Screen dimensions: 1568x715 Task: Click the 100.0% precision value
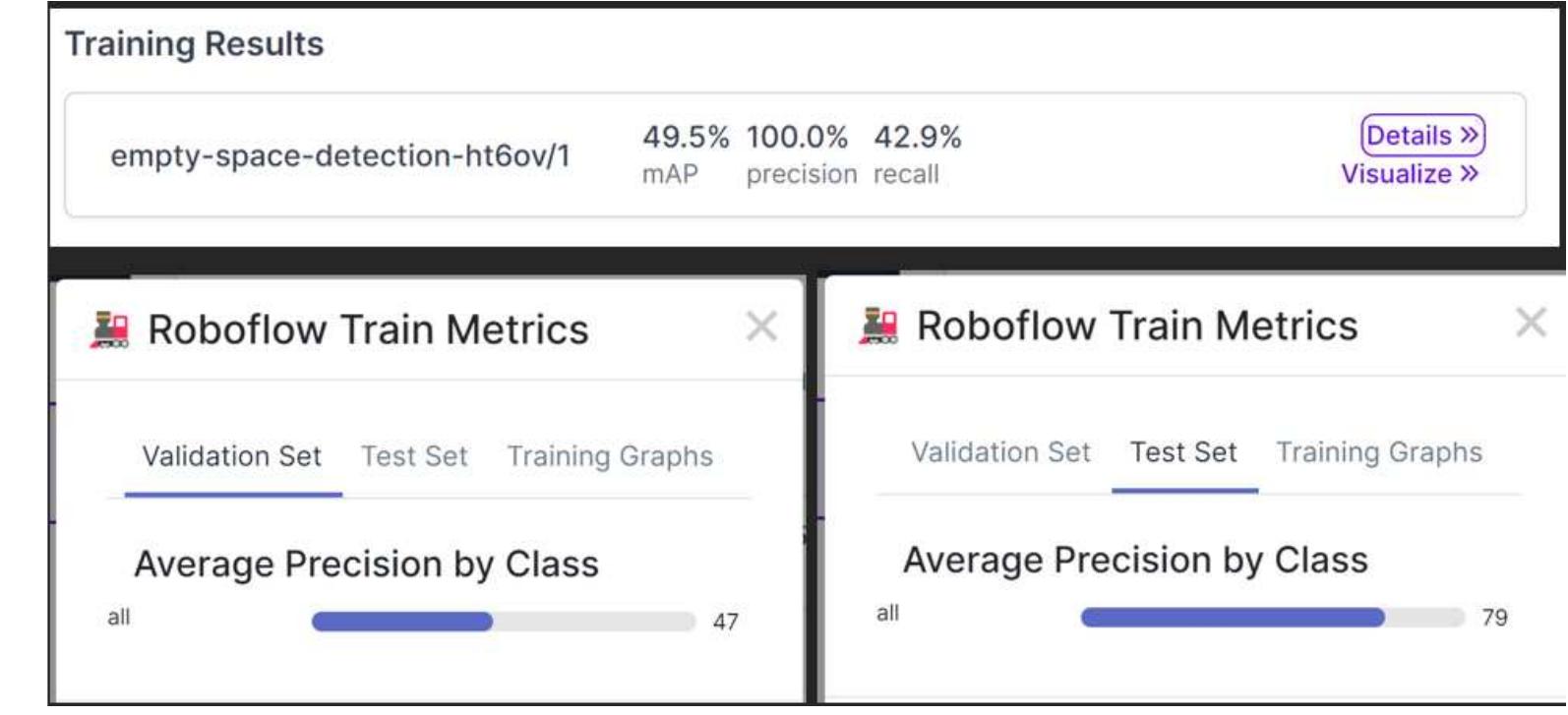pos(796,139)
